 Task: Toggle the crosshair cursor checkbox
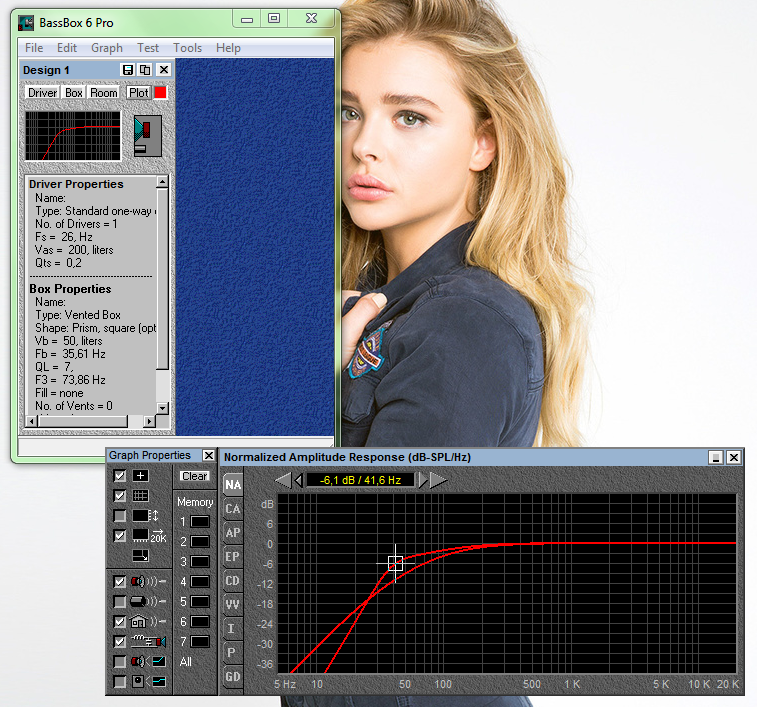(120, 476)
